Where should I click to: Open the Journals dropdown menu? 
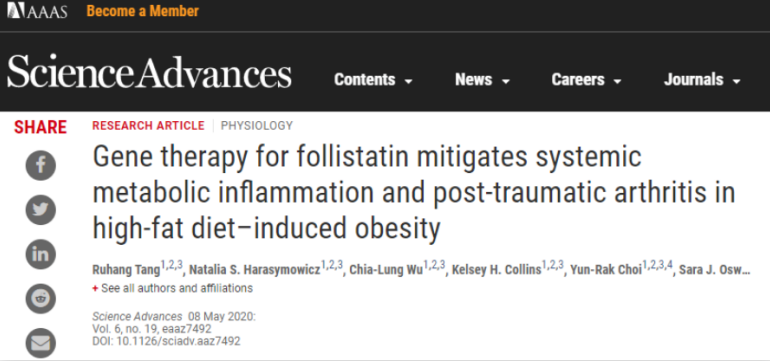click(702, 80)
